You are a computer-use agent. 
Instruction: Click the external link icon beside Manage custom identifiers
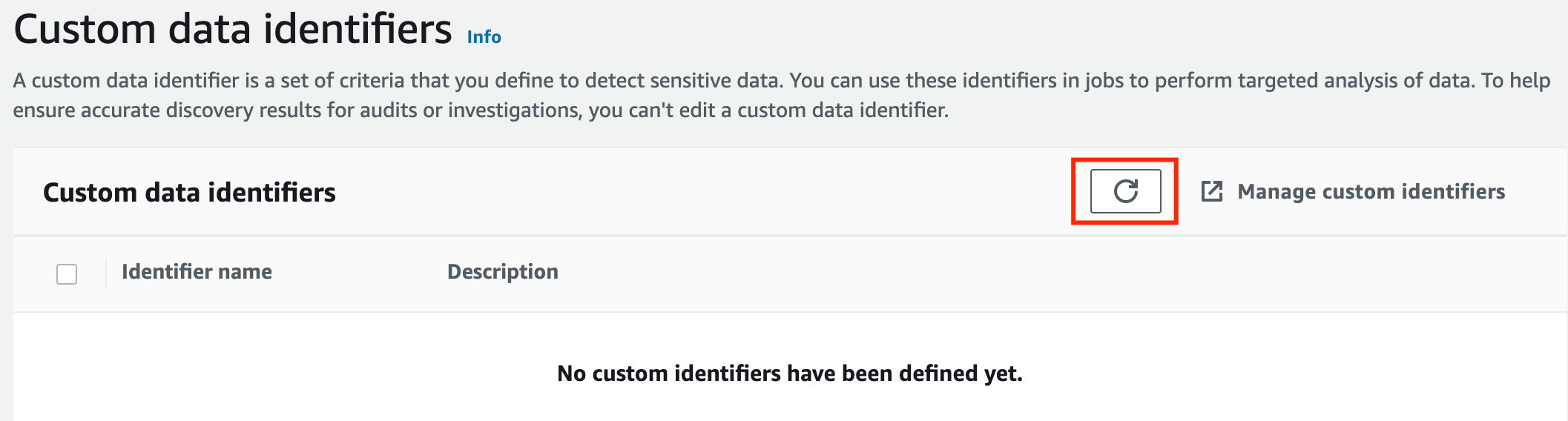(1212, 191)
